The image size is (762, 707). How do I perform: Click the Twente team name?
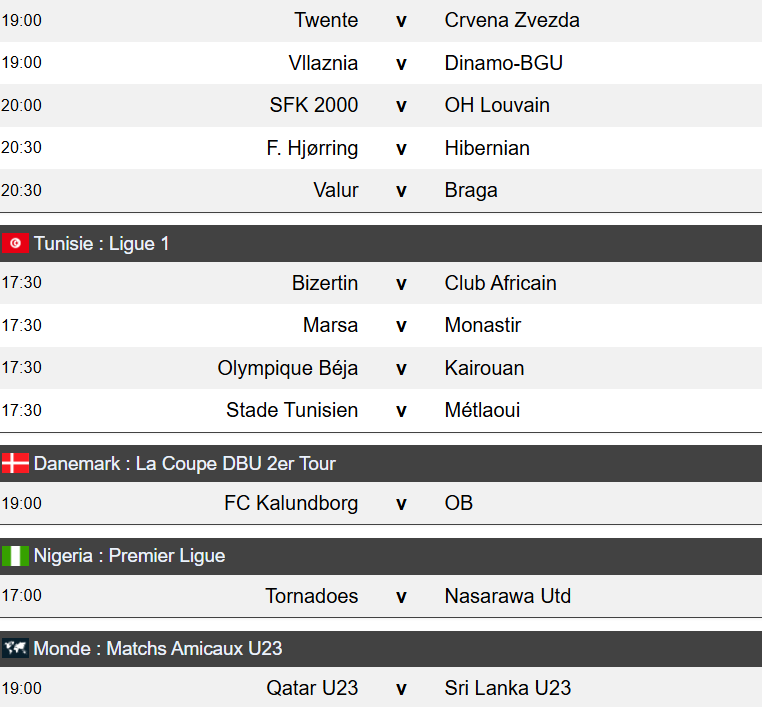pos(326,20)
